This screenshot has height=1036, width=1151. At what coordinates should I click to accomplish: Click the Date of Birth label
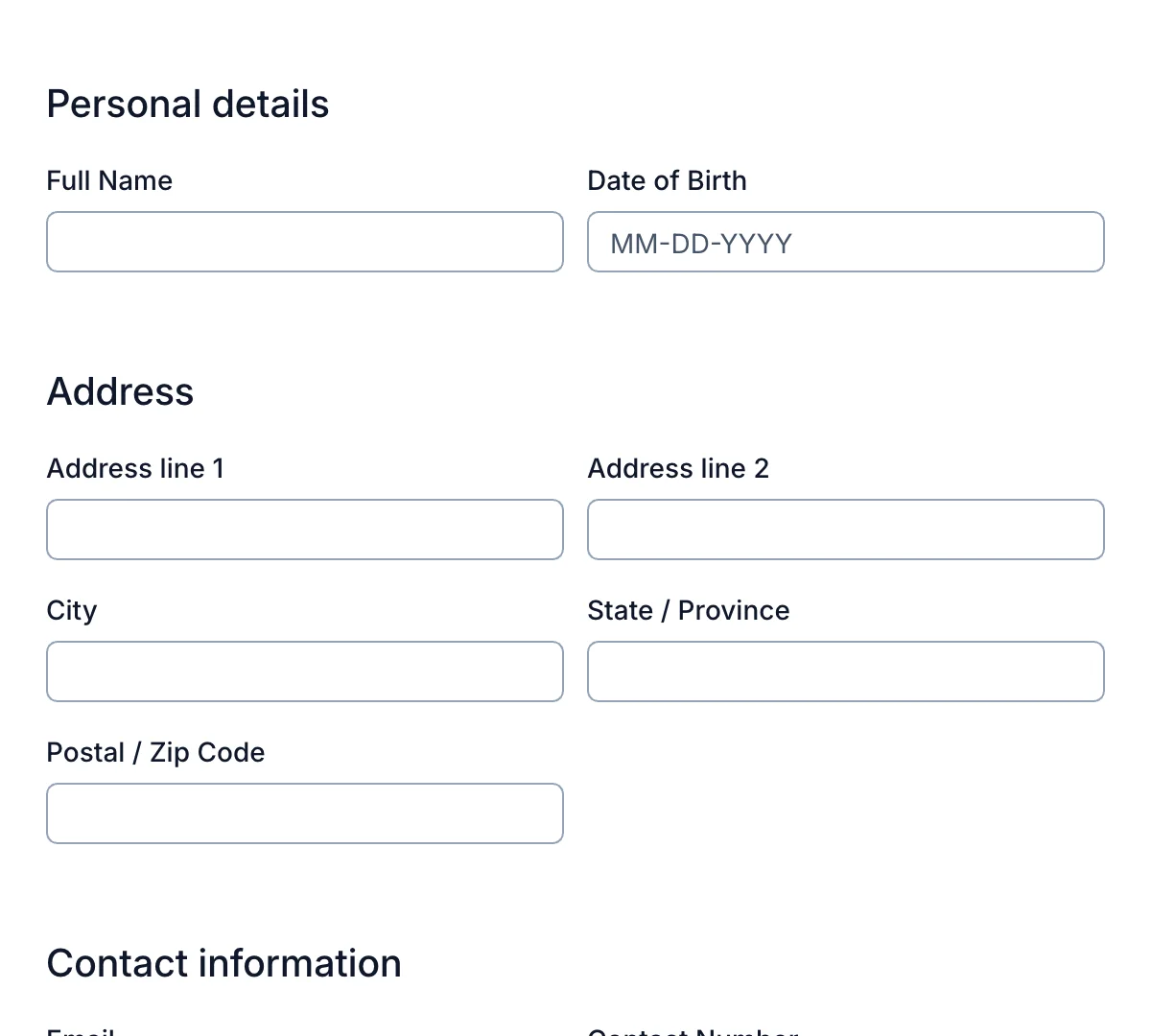[666, 180]
